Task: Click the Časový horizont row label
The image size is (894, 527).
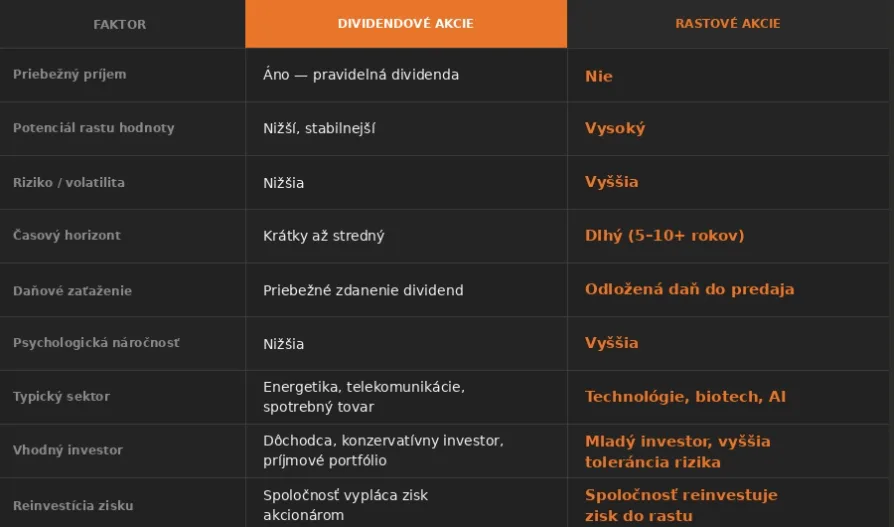Action: (66, 236)
